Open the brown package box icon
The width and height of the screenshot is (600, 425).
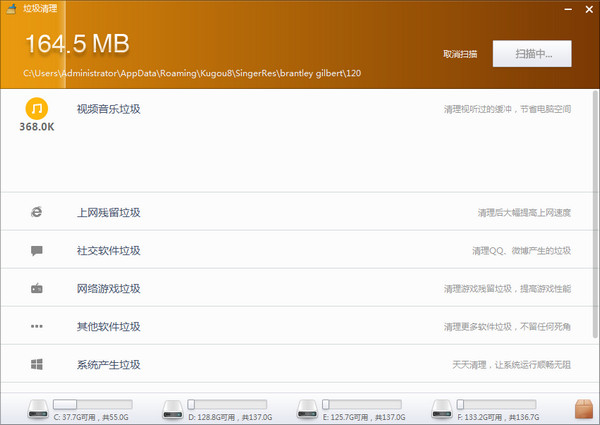[x=584, y=407]
